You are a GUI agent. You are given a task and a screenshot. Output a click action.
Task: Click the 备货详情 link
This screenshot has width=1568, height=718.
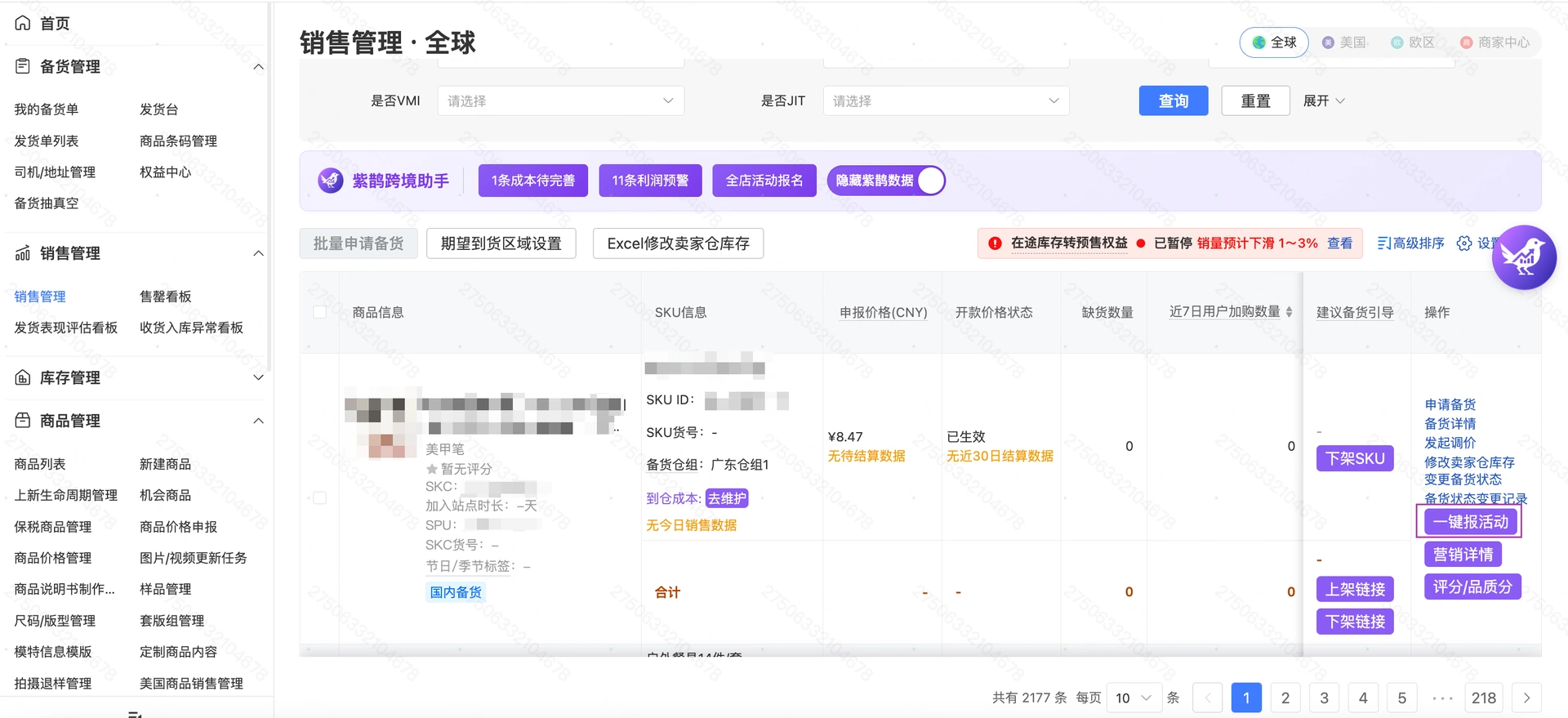coord(1450,423)
